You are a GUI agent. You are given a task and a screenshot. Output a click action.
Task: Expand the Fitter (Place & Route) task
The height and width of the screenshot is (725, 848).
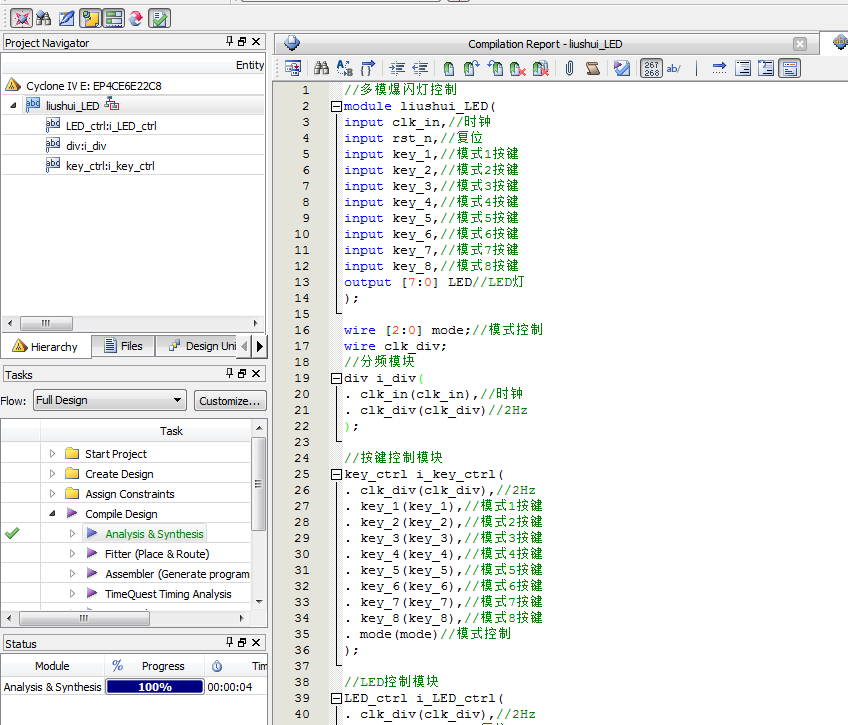[x=72, y=554]
